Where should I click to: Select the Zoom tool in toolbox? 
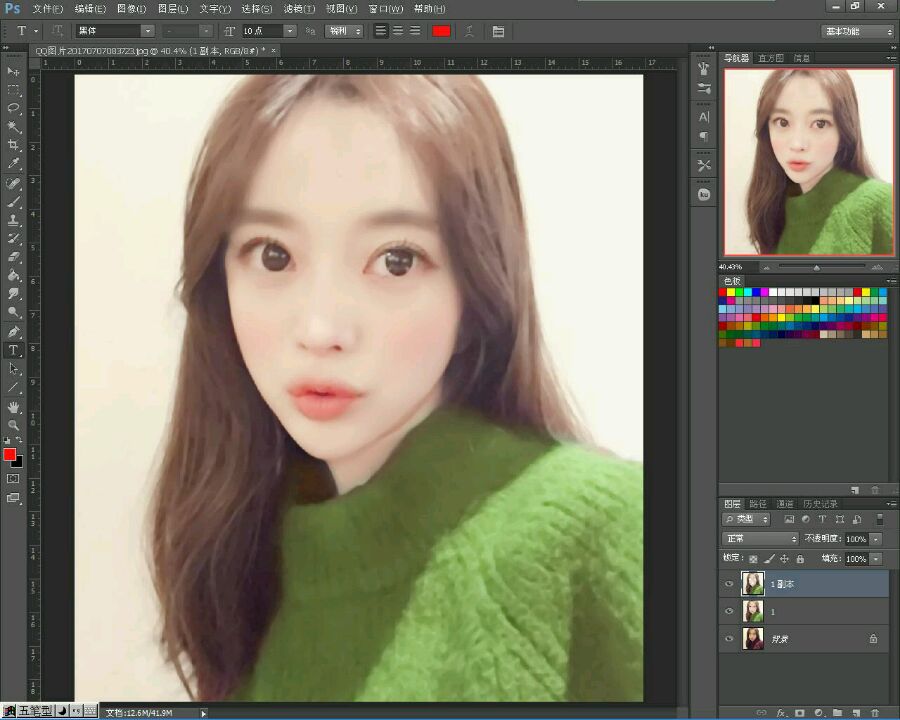pos(13,425)
